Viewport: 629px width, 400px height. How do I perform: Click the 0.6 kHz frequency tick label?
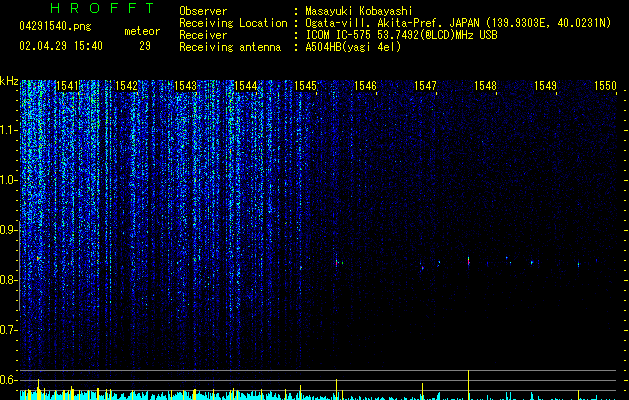coord(8,380)
